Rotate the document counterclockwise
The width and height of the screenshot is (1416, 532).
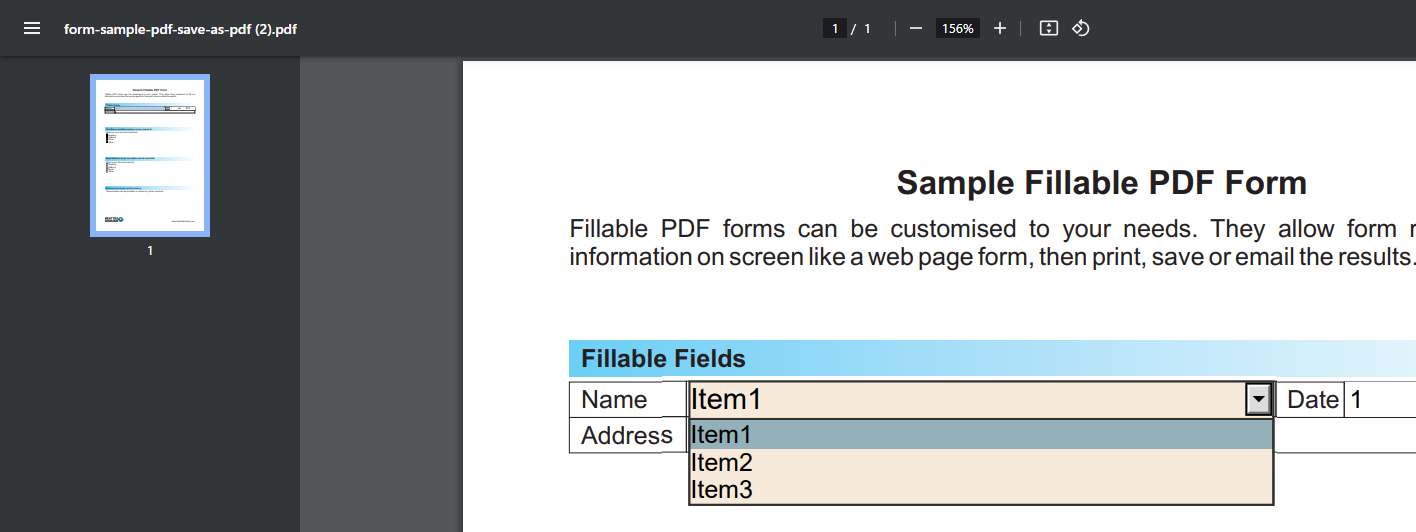coord(1080,28)
